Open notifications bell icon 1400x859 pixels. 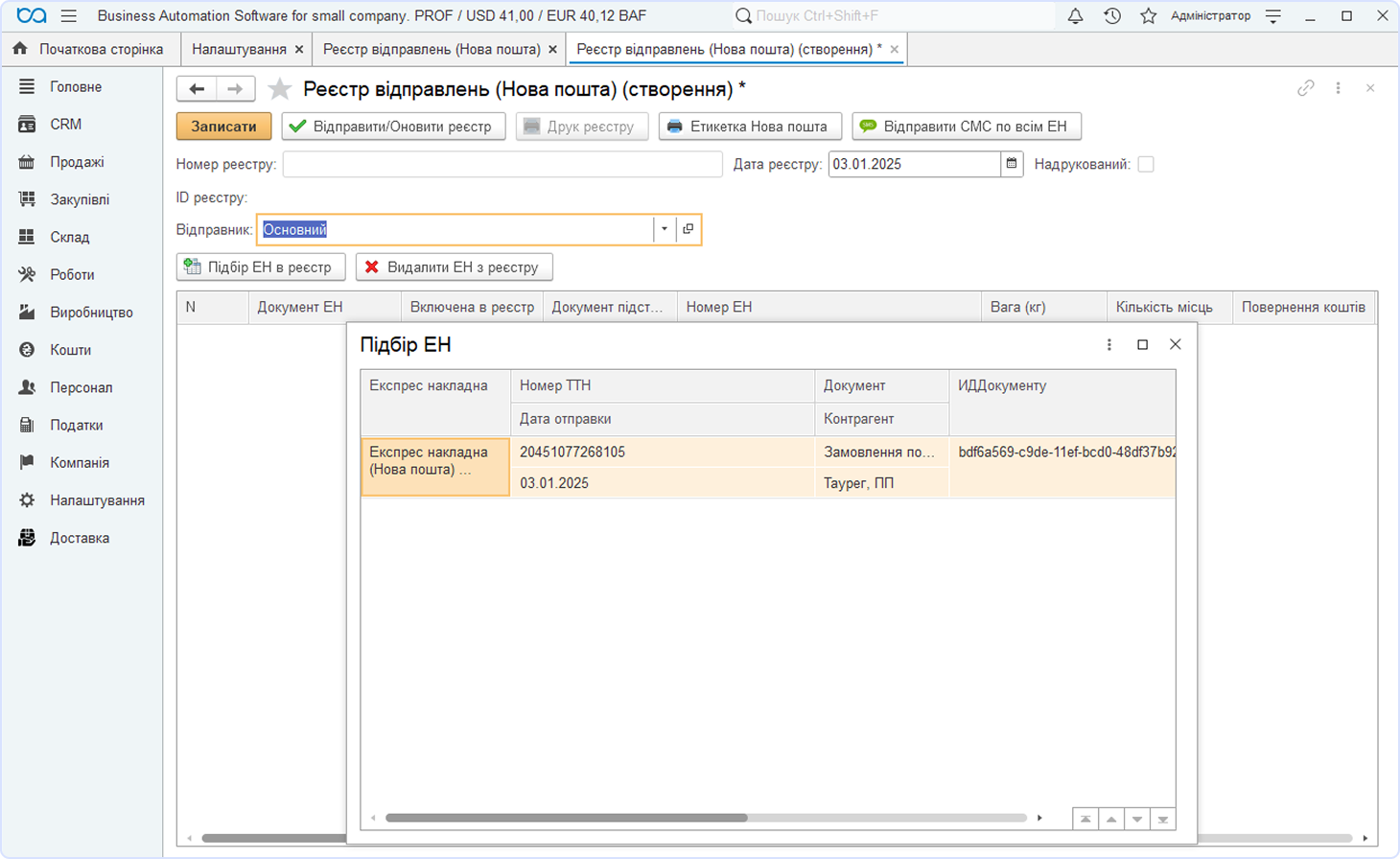(1075, 16)
